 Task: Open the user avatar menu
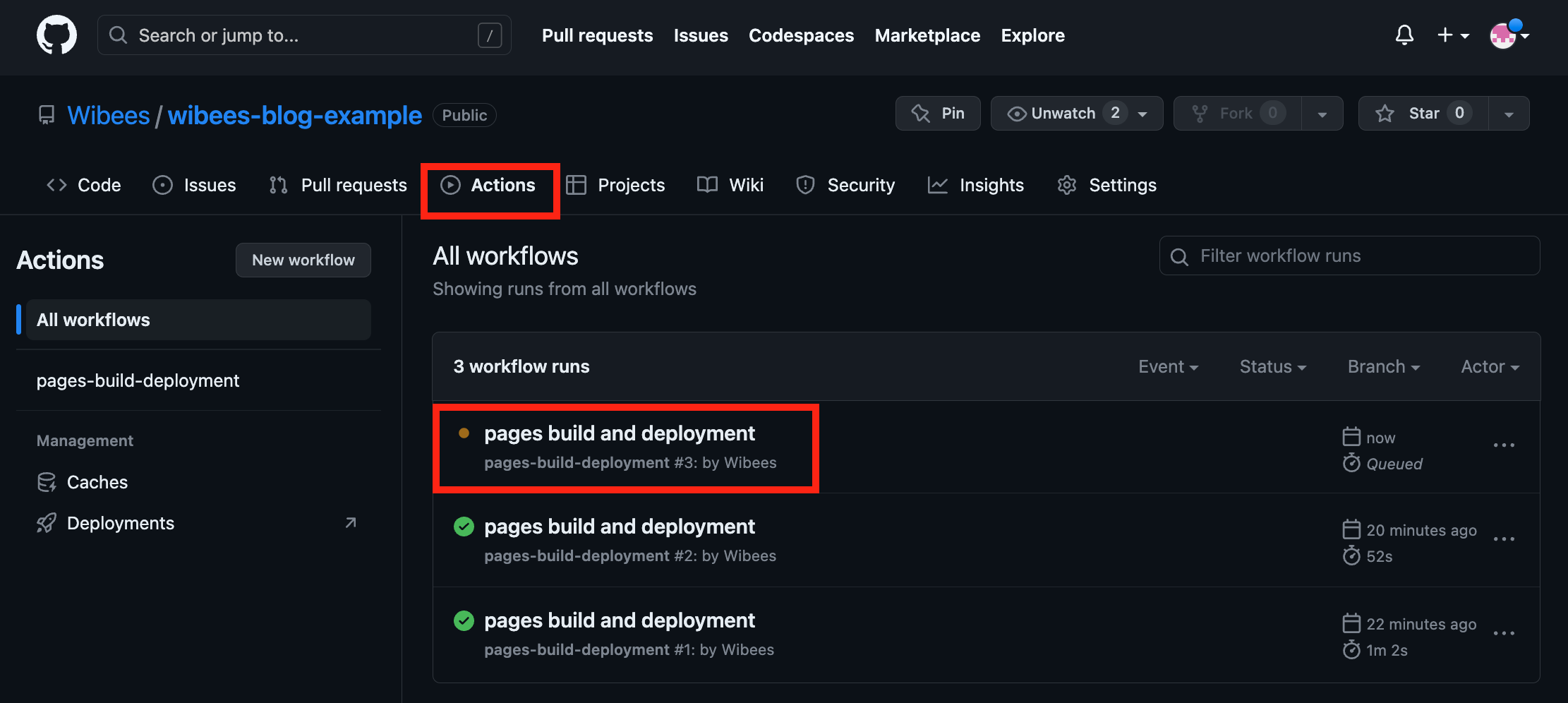(x=1508, y=35)
